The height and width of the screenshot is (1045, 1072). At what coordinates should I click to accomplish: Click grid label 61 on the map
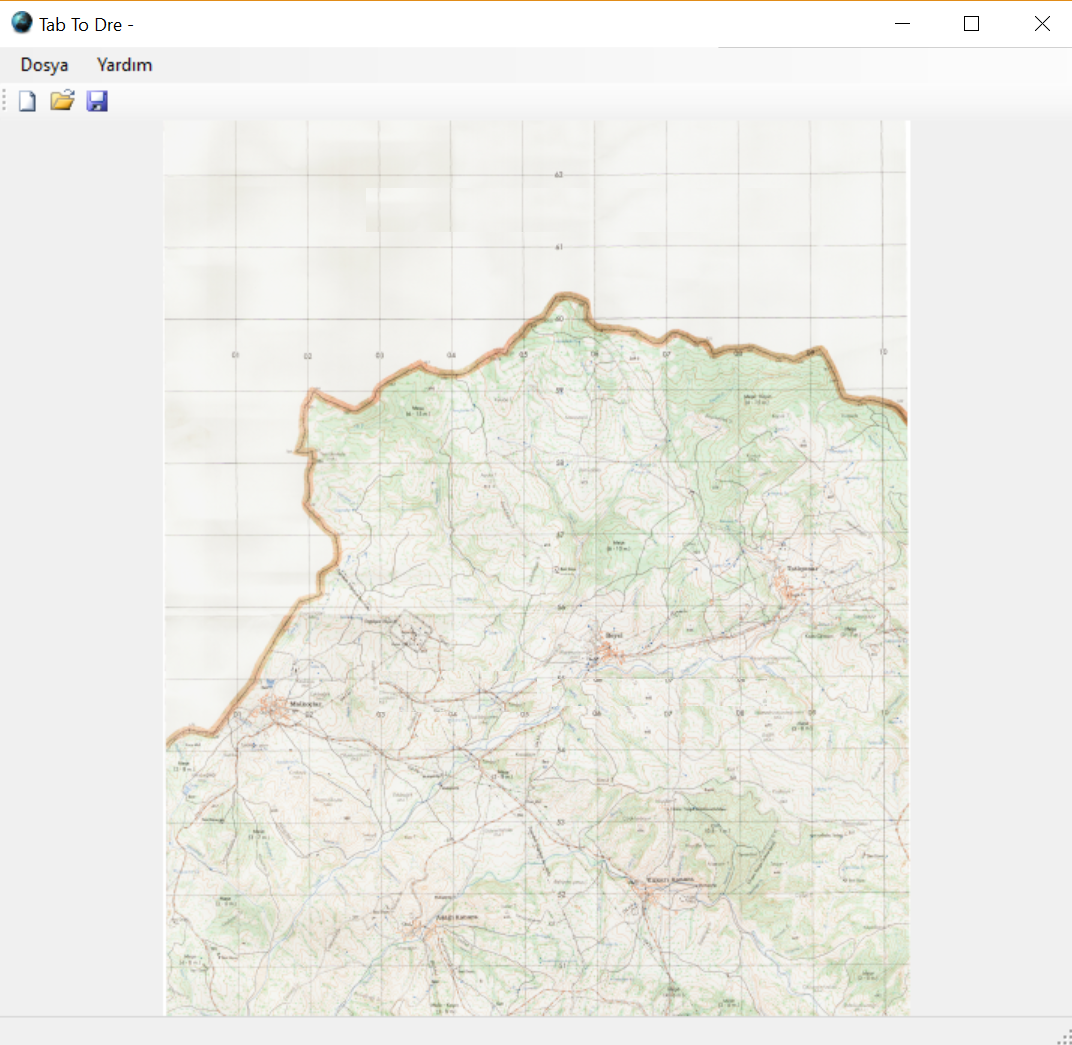[559, 247]
